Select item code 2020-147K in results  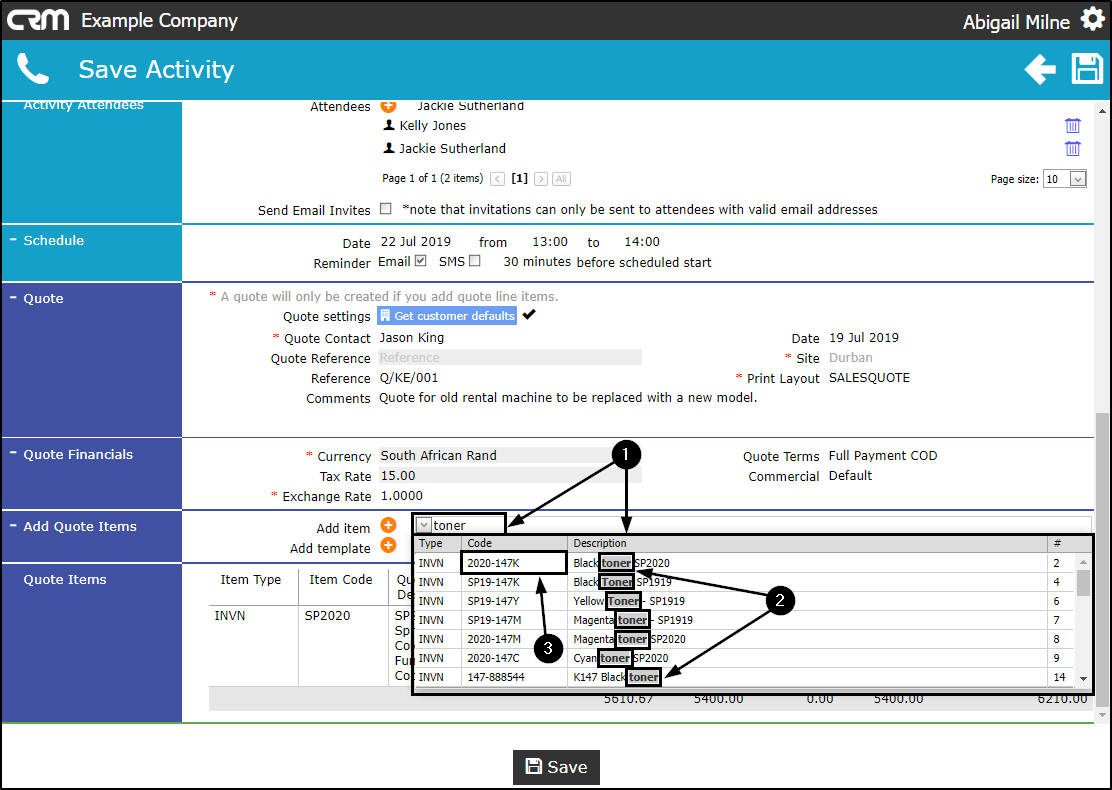[x=513, y=563]
